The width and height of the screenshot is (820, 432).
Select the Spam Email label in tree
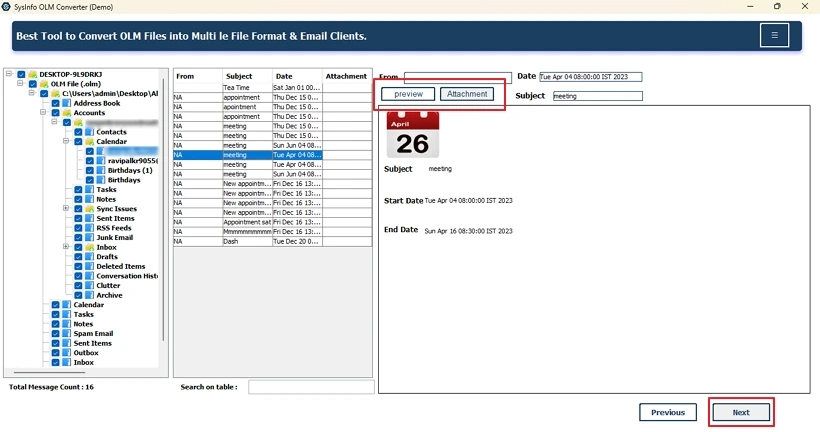pyautogui.click(x=93, y=334)
